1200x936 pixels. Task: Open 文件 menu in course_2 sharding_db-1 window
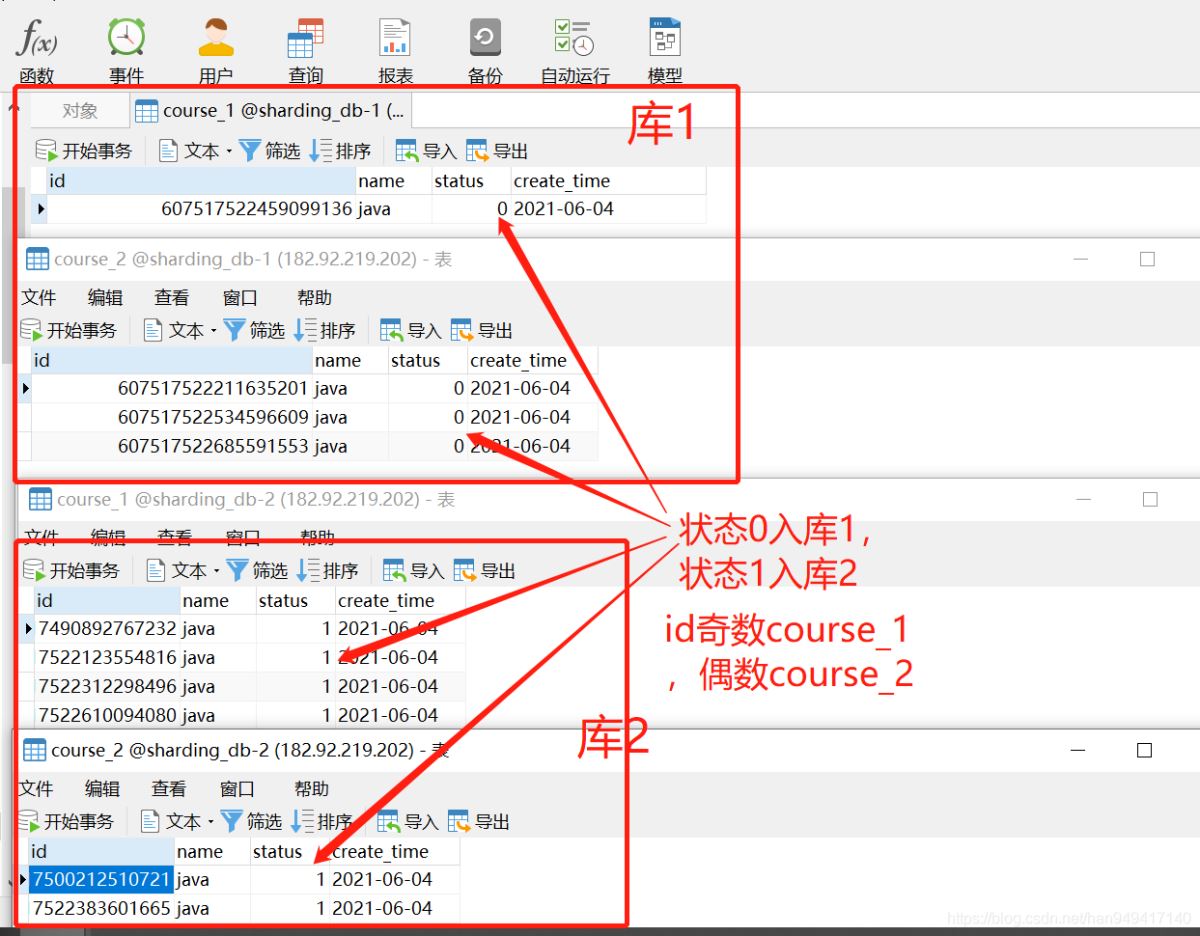pyautogui.click(x=39, y=298)
